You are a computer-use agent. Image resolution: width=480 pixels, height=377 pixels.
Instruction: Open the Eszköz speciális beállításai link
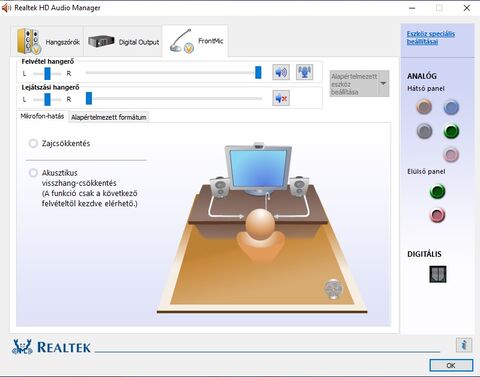click(430, 38)
